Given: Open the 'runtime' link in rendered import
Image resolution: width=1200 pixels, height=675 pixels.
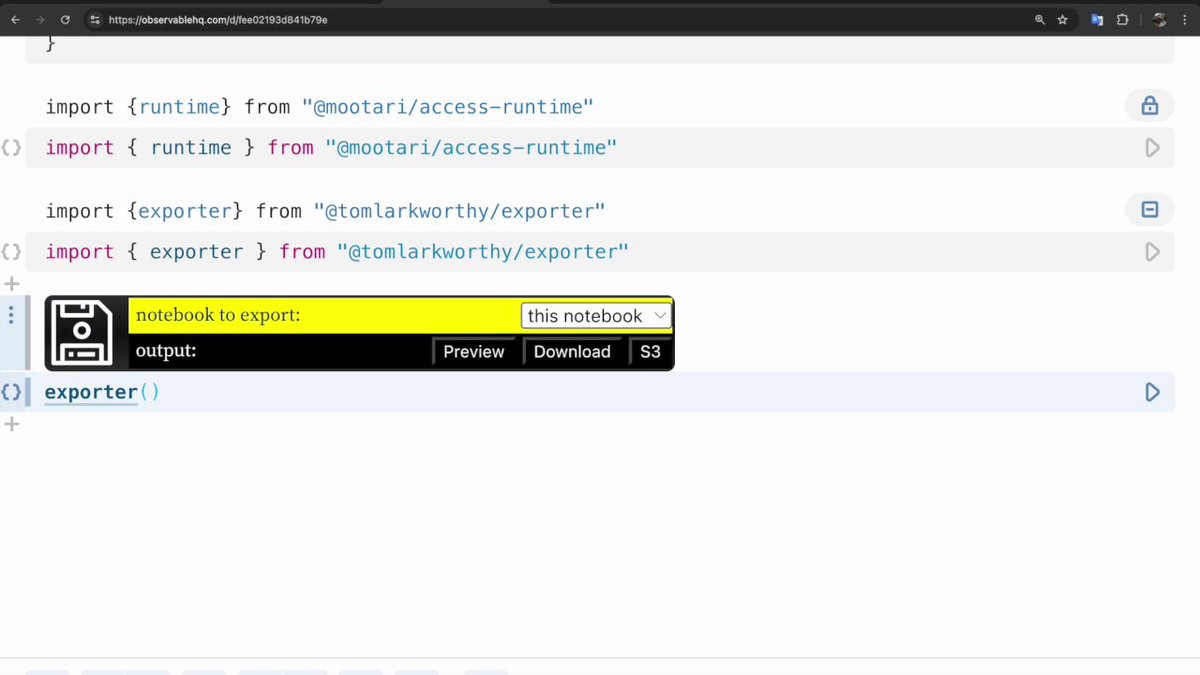Looking at the screenshot, I should click(x=179, y=106).
